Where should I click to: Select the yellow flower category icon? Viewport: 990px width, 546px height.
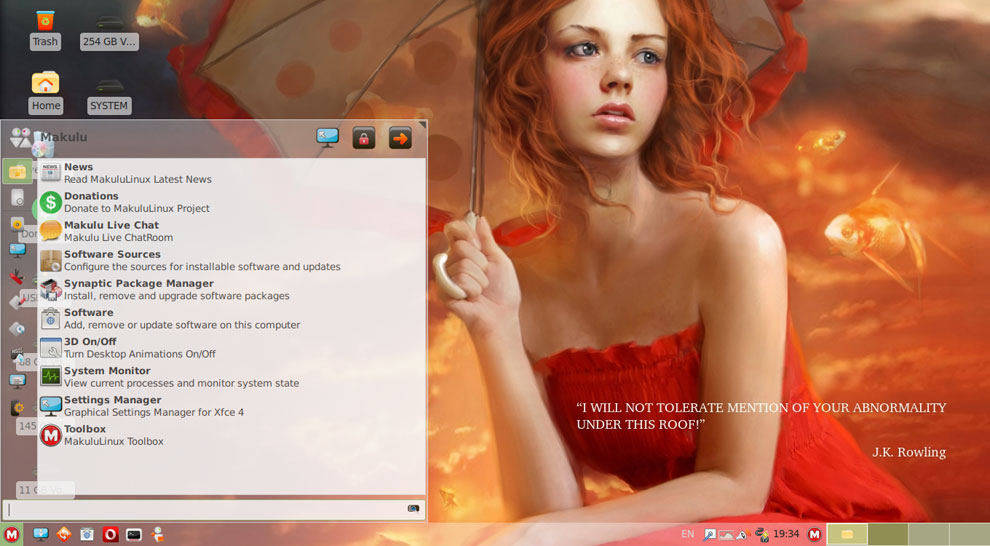click(18, 223)
